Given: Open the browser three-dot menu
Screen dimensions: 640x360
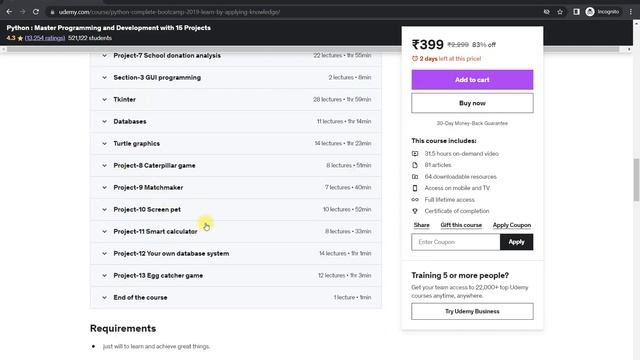Looking at the screenshot, I should 631,12.
